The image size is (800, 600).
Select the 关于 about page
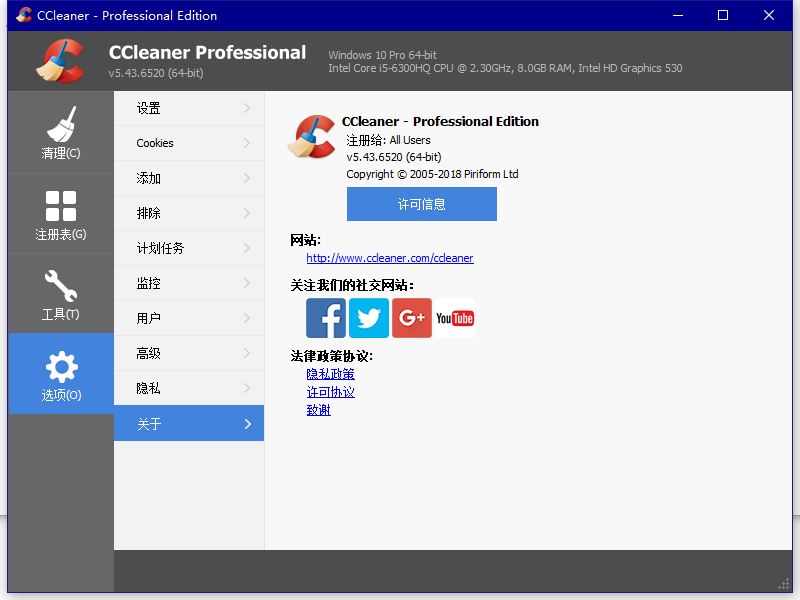(189, 423)
